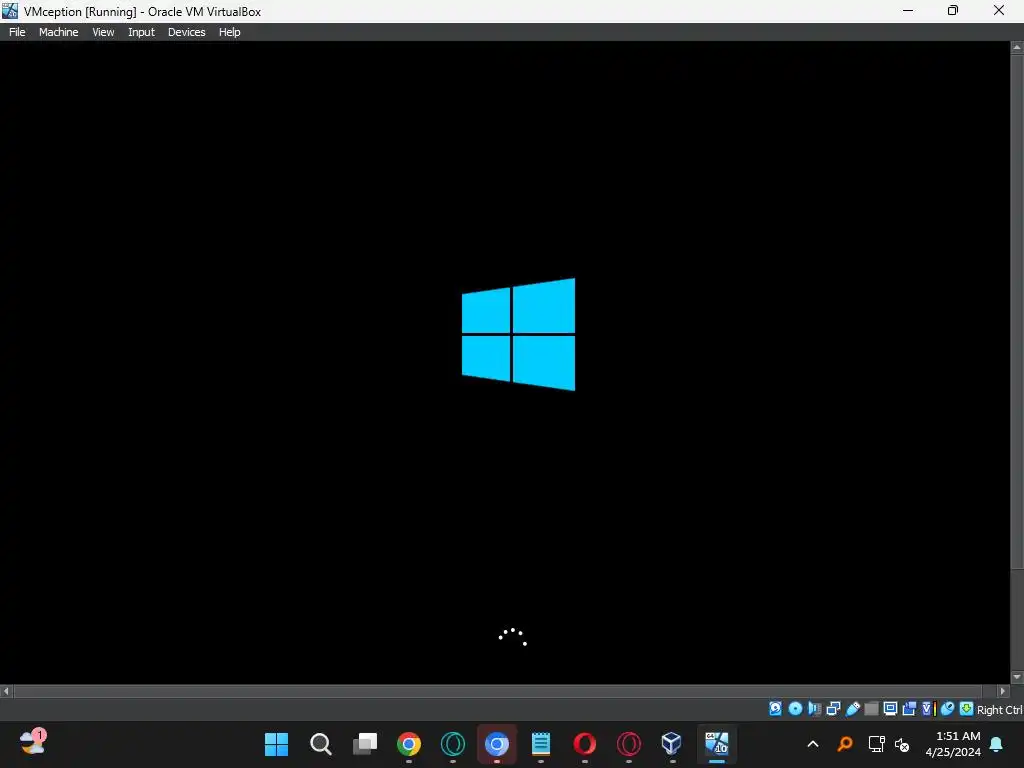
Task: Open Task View from taskbar
Action: click(x=364, y=744)
